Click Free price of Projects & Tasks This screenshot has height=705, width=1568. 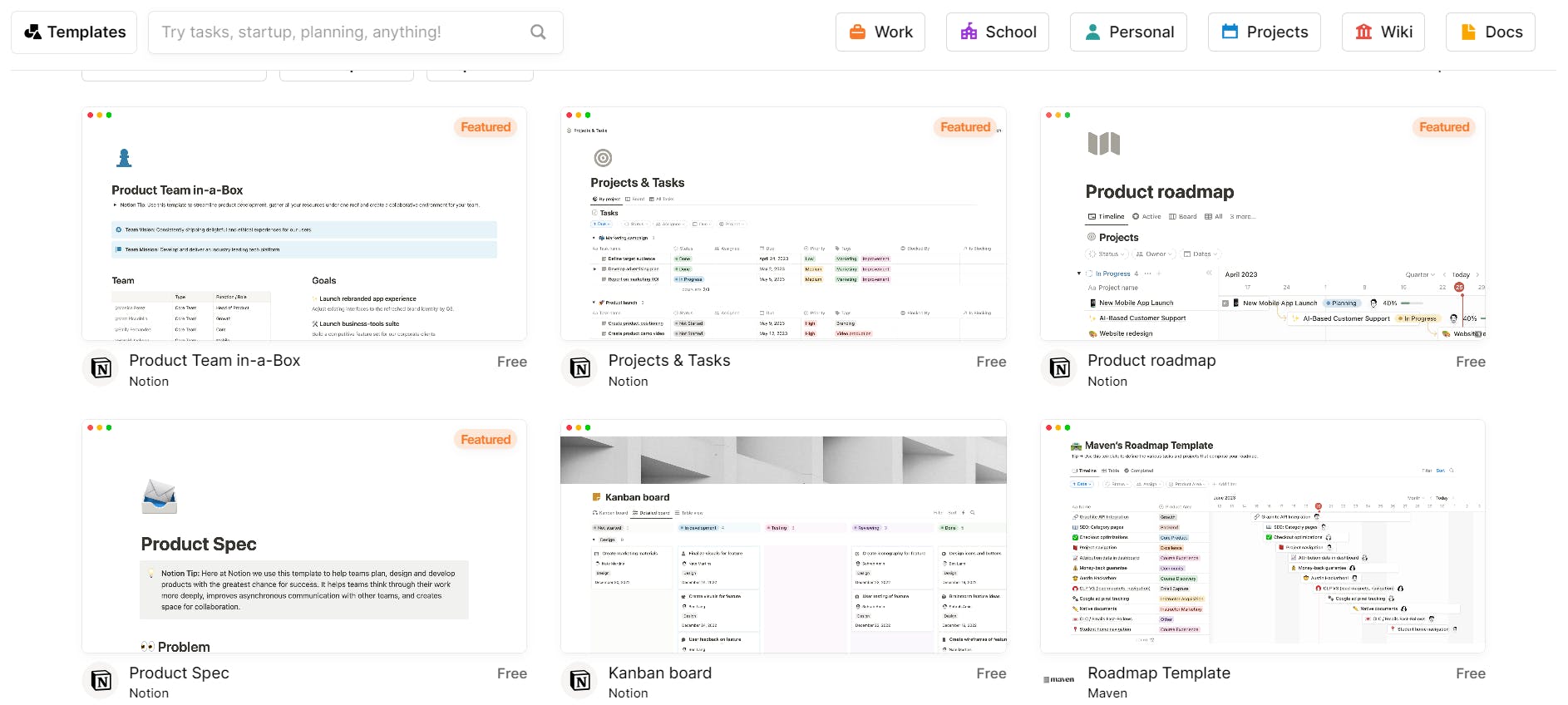[991, 362]
